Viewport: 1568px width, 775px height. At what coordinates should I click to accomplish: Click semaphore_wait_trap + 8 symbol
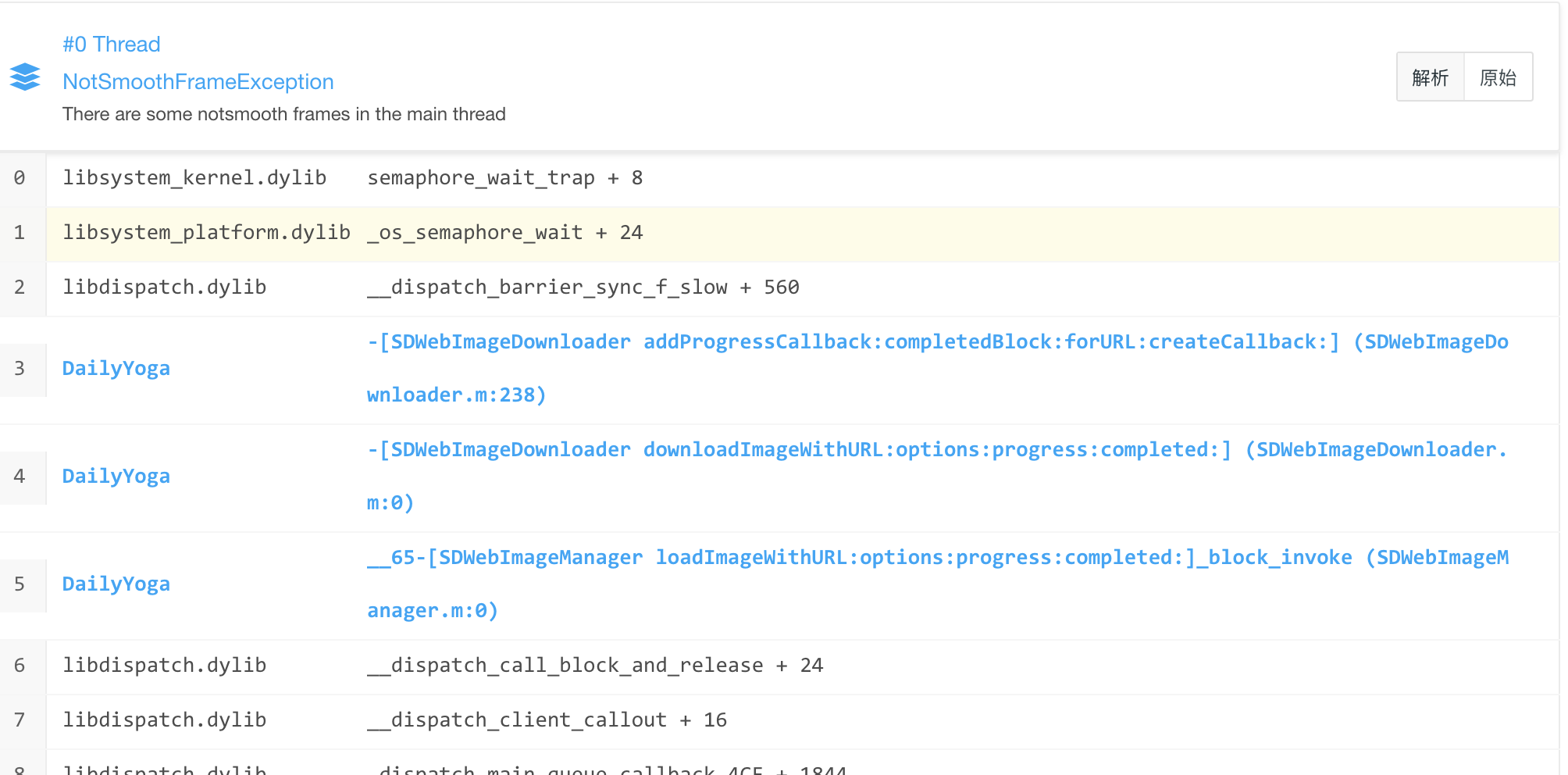pyautogui.click(x=505, y=178)
